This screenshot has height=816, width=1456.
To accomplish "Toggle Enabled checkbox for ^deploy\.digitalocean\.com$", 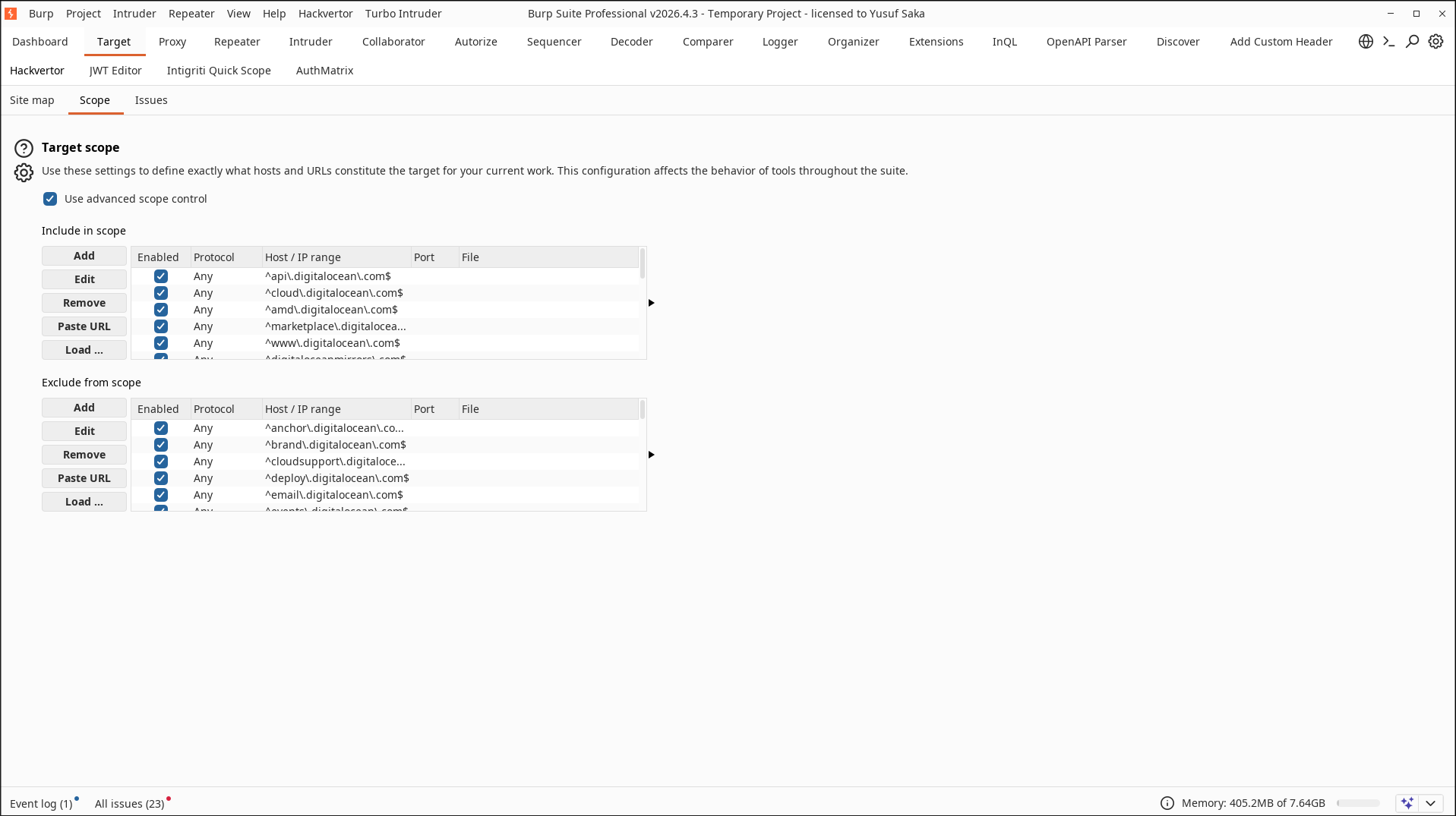I will 161,478.
